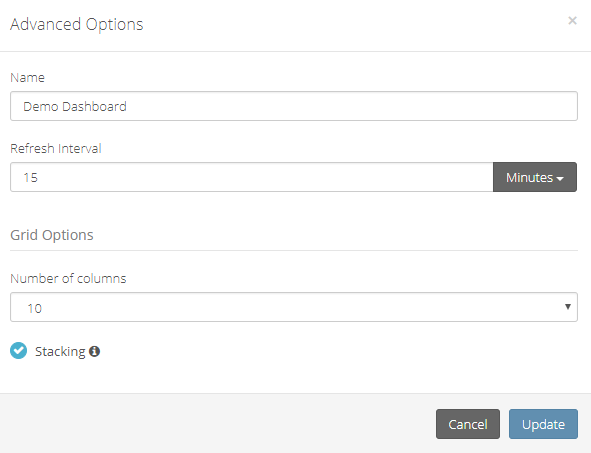Open the Minutes unit dropdown
Image resolution: width=591 pixels, height=453 pixels.
[534, 177]
